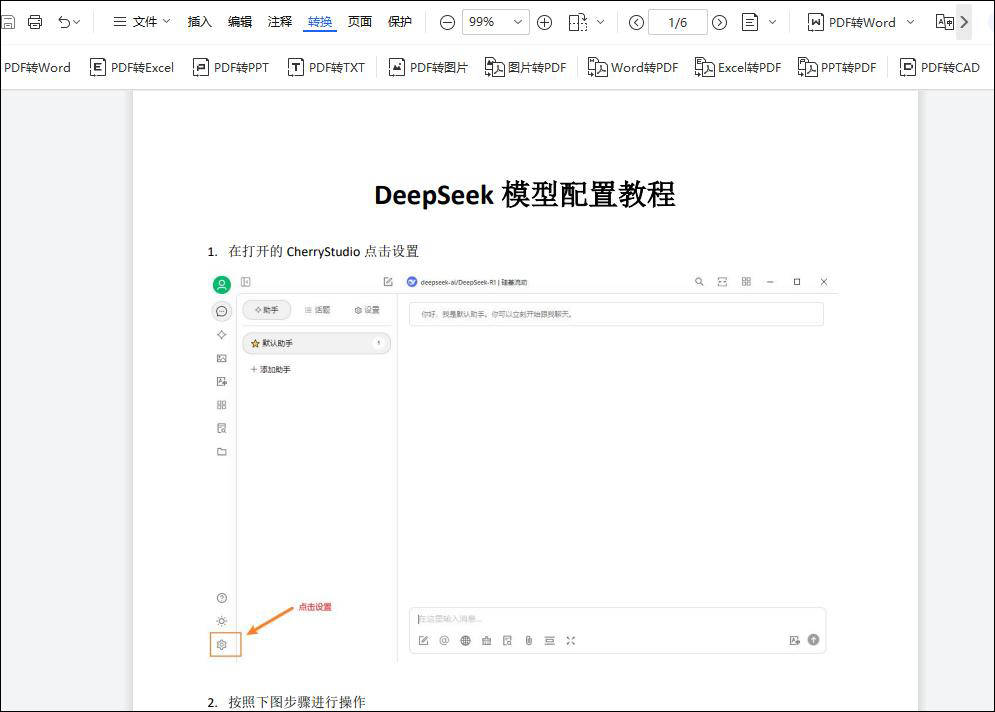The height and width of the screenshot is (712, 995).
Task: Expand the arrow beside the top PDF转Word
Action: point(911,22)
